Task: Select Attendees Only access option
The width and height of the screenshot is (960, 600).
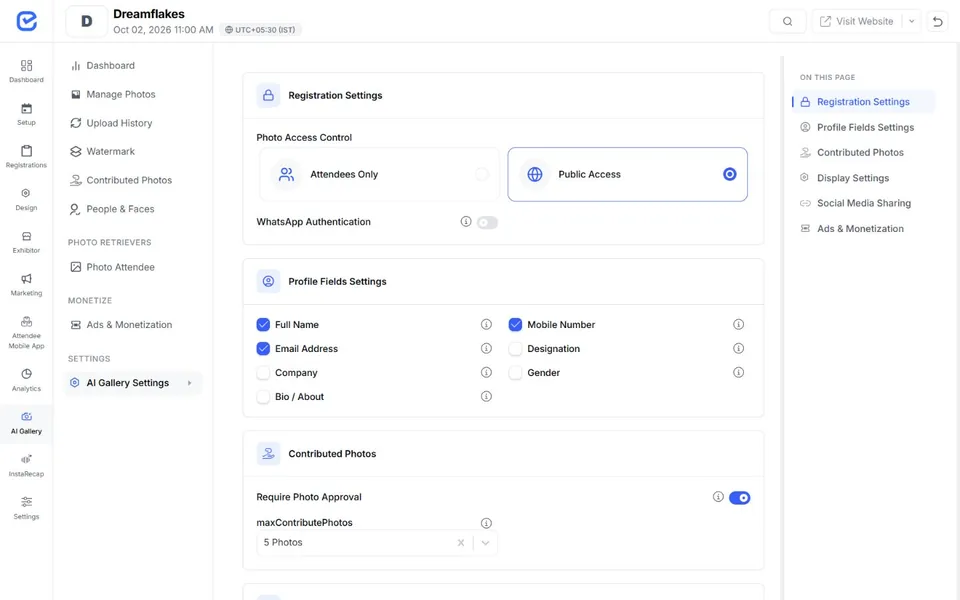Action: click(x=379, y=174)
